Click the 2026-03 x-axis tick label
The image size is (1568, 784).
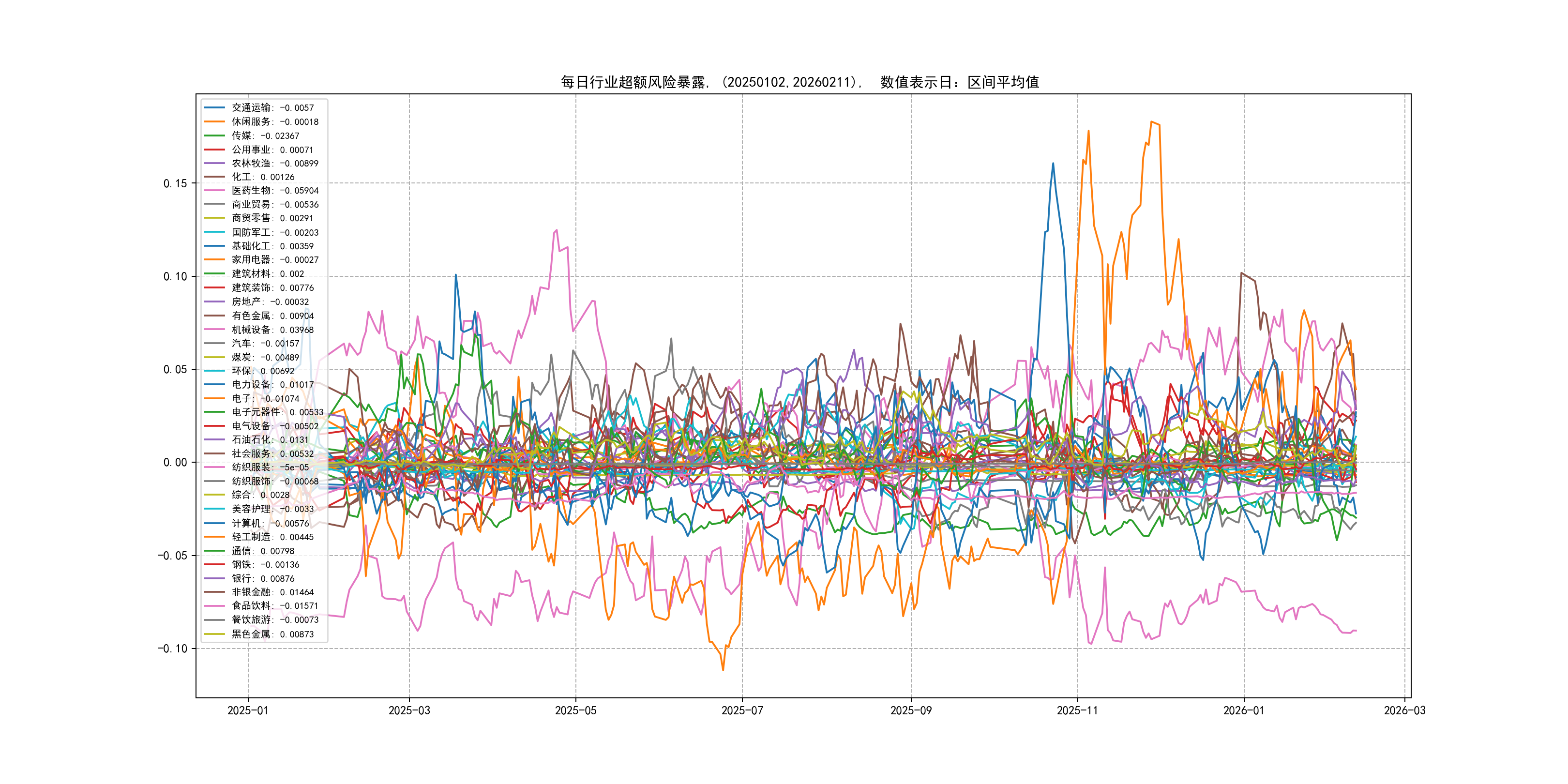click(1404, 710)
